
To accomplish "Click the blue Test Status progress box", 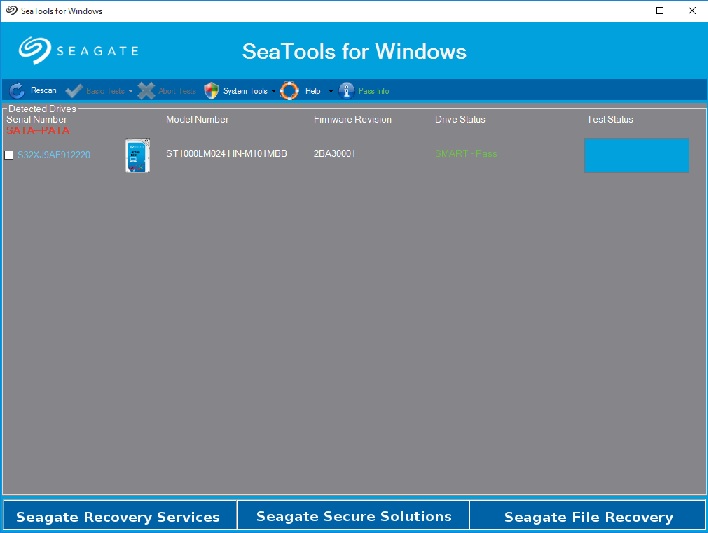I will pos(636,155).
